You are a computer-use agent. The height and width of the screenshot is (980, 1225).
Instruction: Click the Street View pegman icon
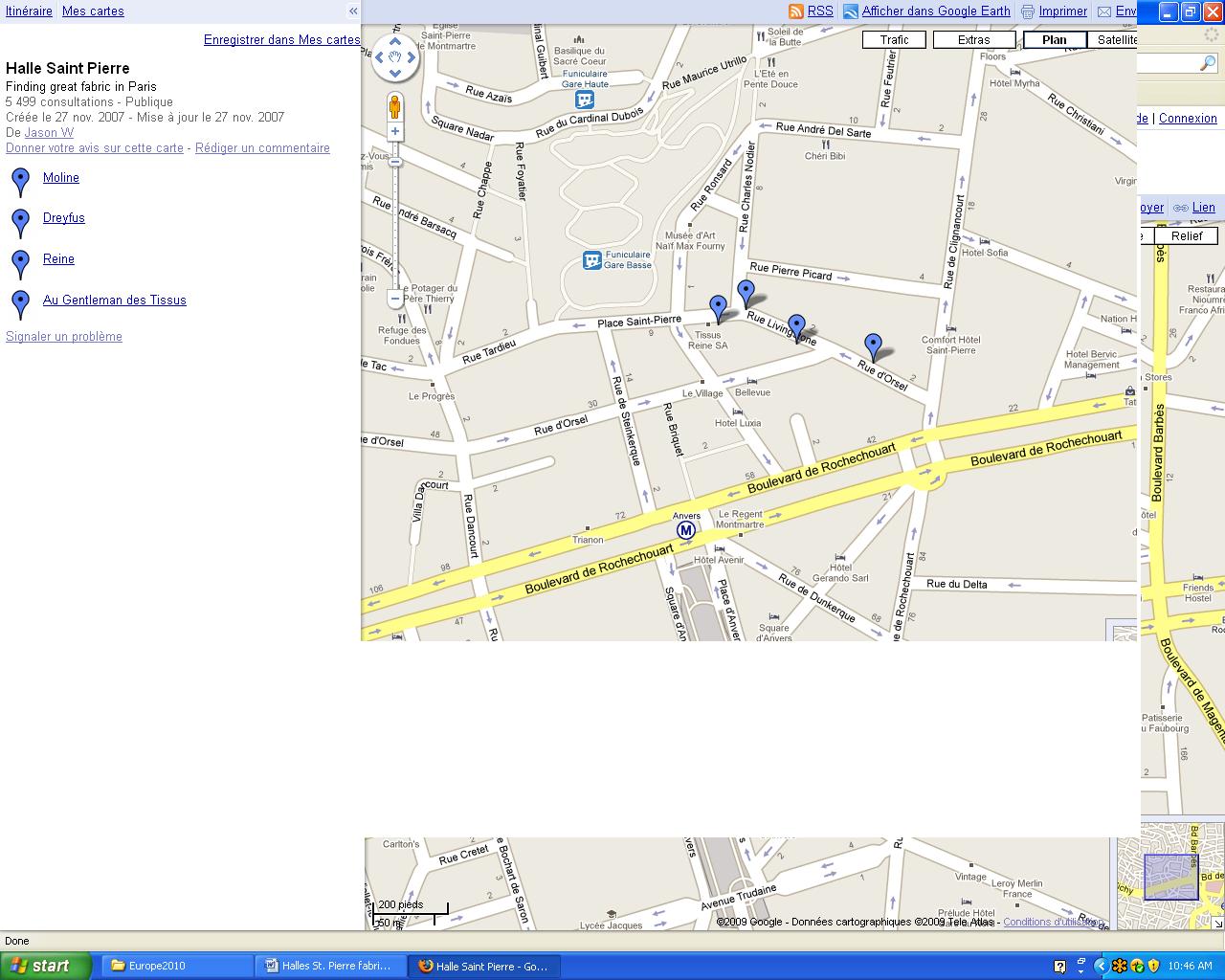(x=394, y=106)
